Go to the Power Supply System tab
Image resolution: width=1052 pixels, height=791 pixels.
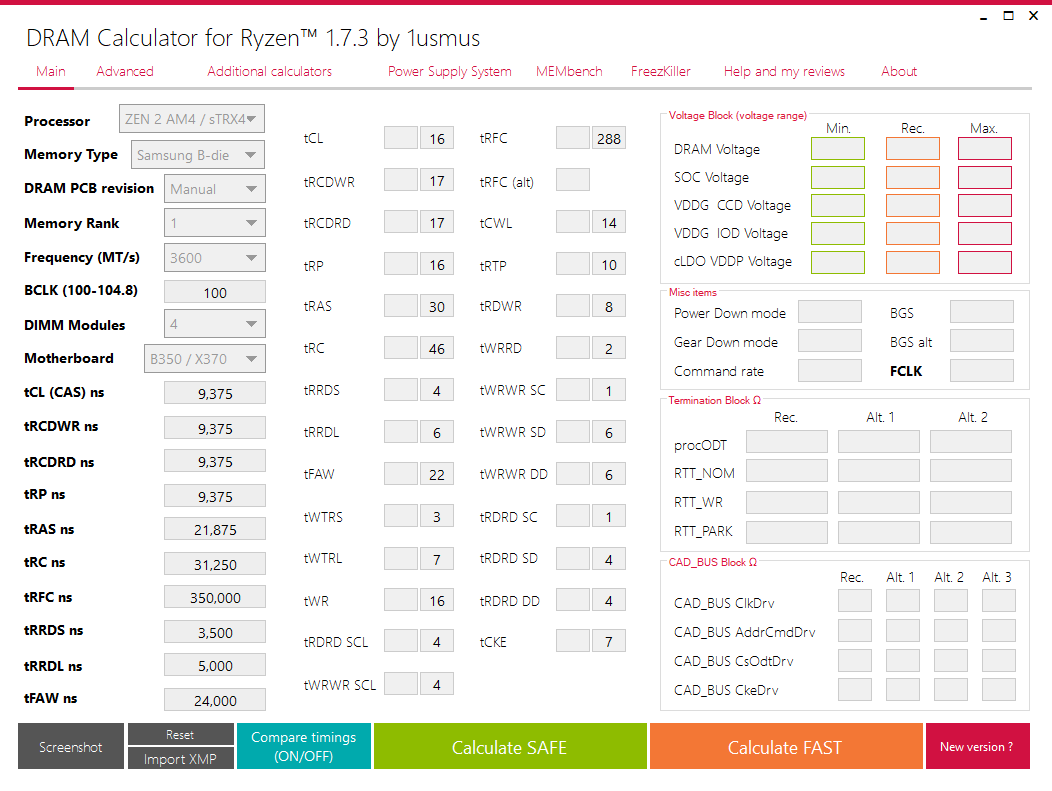[450, 72]
